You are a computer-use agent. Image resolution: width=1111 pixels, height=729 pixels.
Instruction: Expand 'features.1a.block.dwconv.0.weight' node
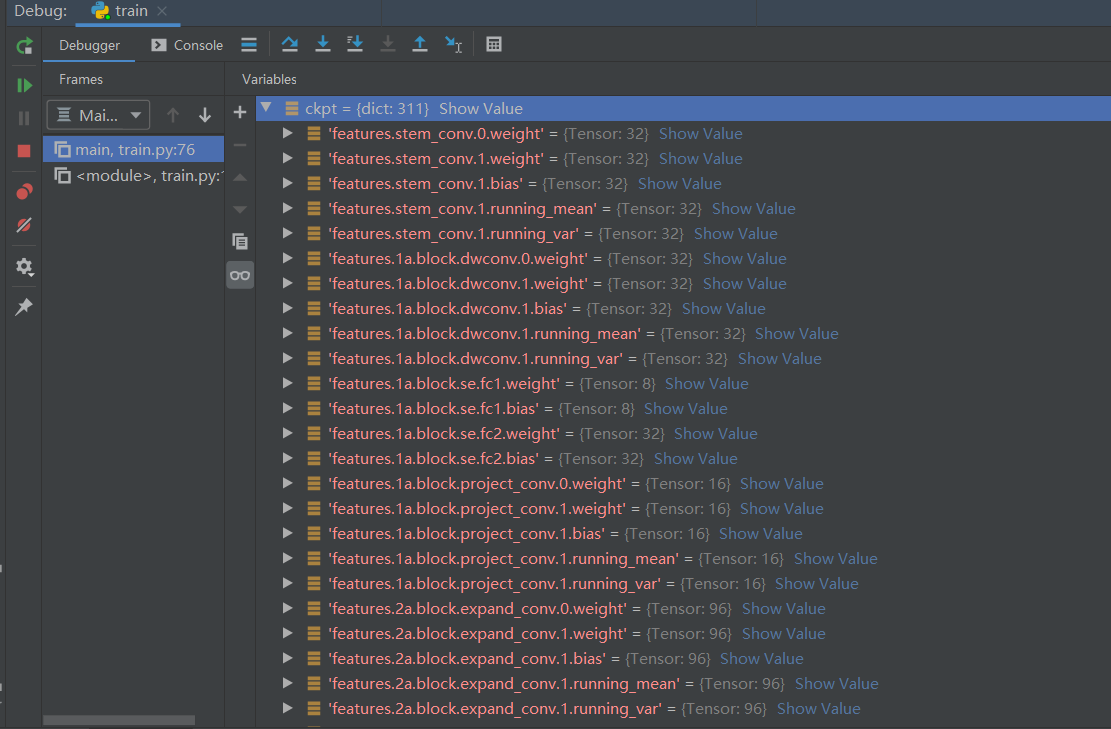pyautogui.click(x=287, y=258)
